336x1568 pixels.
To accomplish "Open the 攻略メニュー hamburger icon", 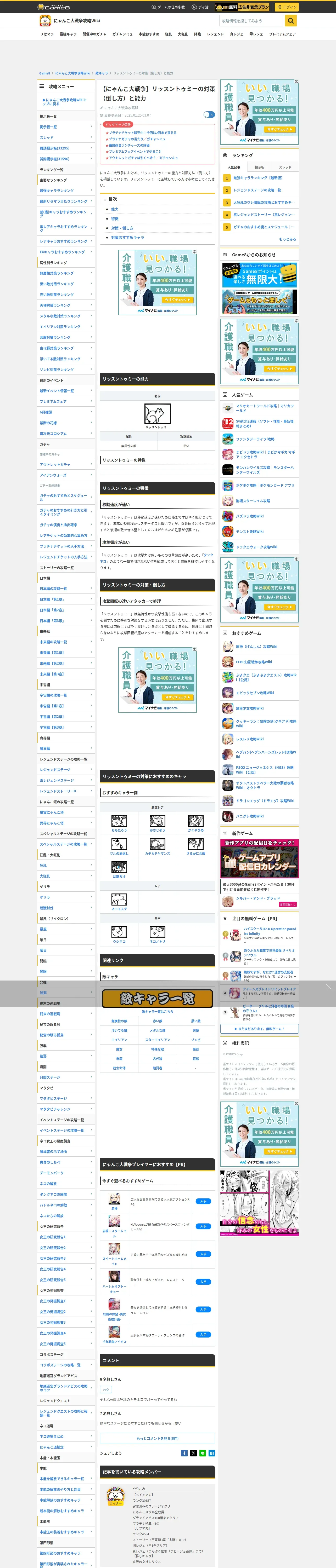I will pyautogui.click(x=42, y=87).
